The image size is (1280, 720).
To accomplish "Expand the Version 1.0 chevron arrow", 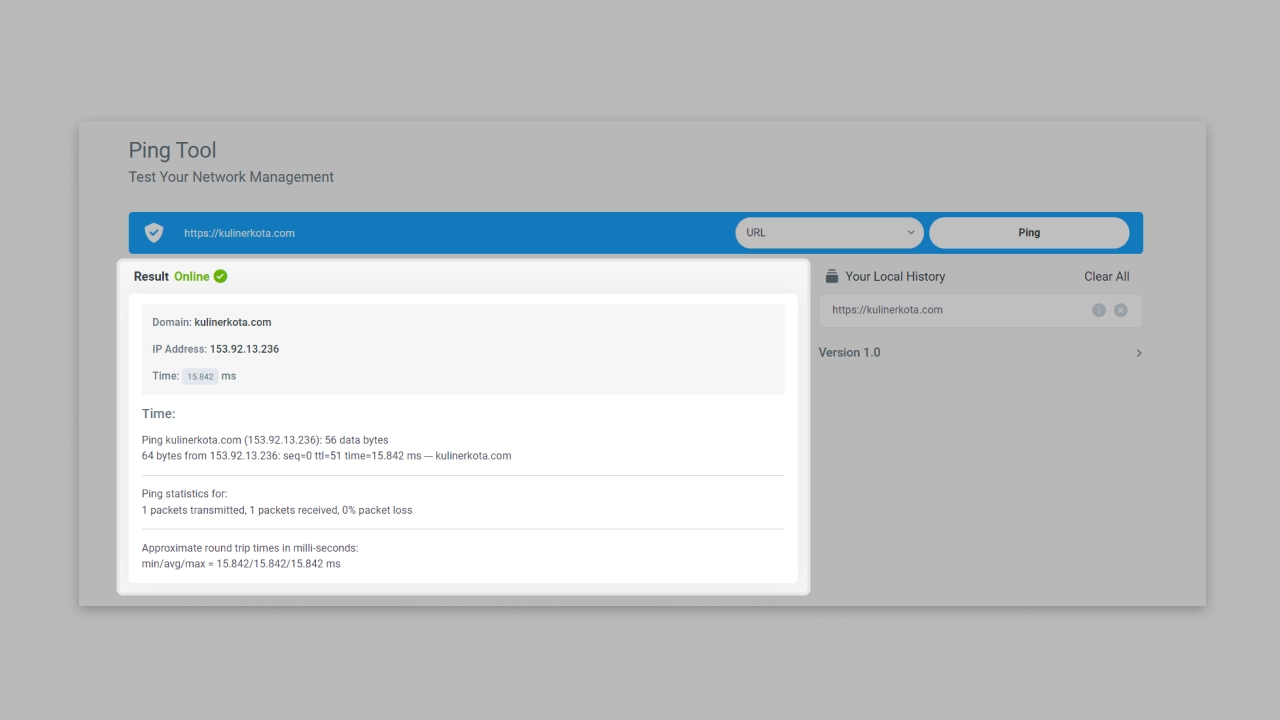I will click(1138, 353).
